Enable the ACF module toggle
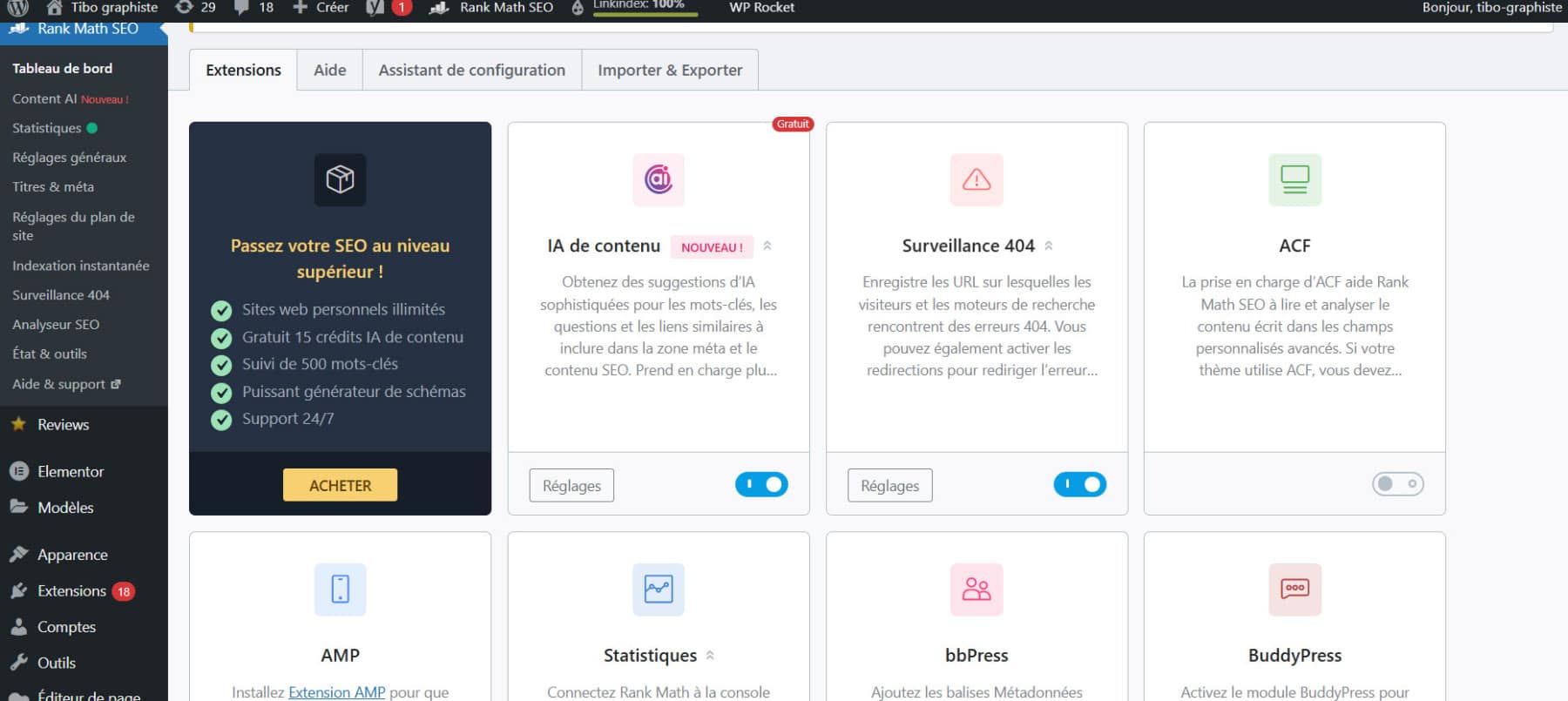Viewport: 1568px width, 701px height. 1397,484
